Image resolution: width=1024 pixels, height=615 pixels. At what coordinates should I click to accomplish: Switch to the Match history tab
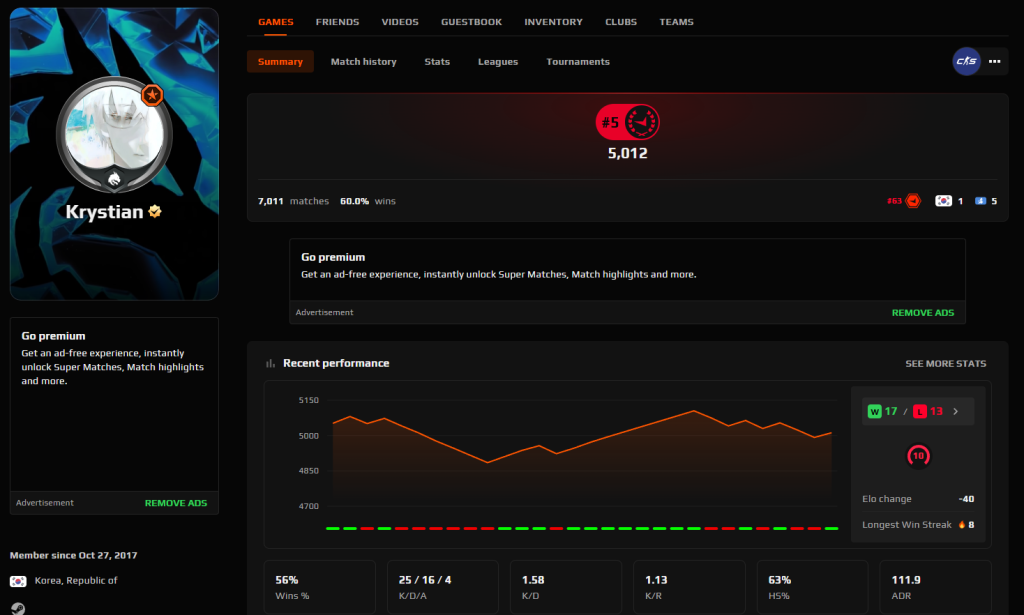364,61
